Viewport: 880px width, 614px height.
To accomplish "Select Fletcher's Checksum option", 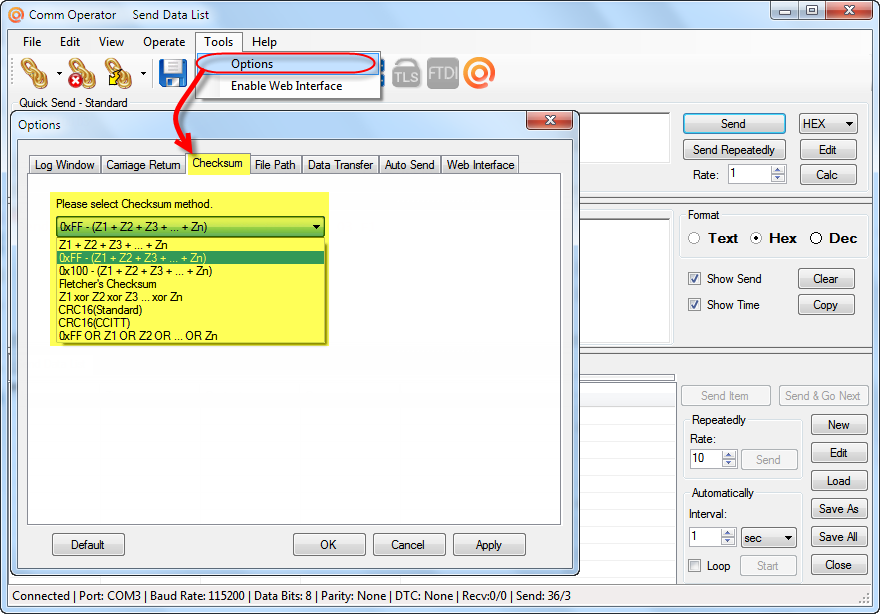I will point(191,284).
